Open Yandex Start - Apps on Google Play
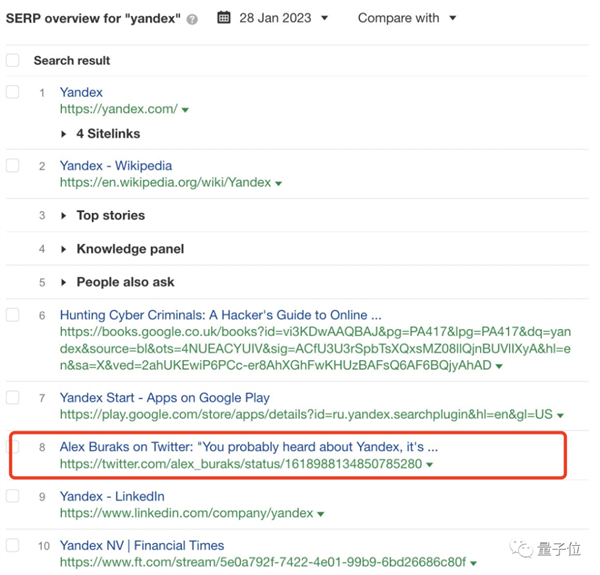Viewport: 600px width, 575px height. click(x=165, y=398)
